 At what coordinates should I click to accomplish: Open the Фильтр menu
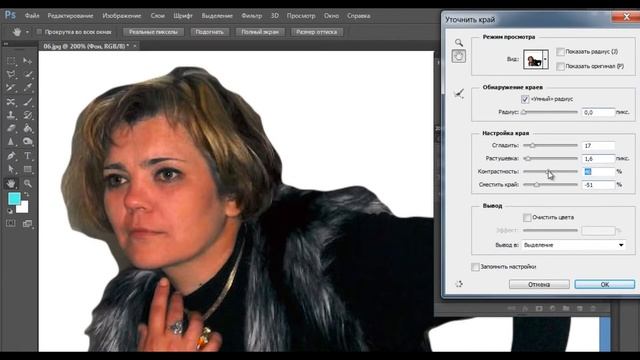[x=251, y=16]
